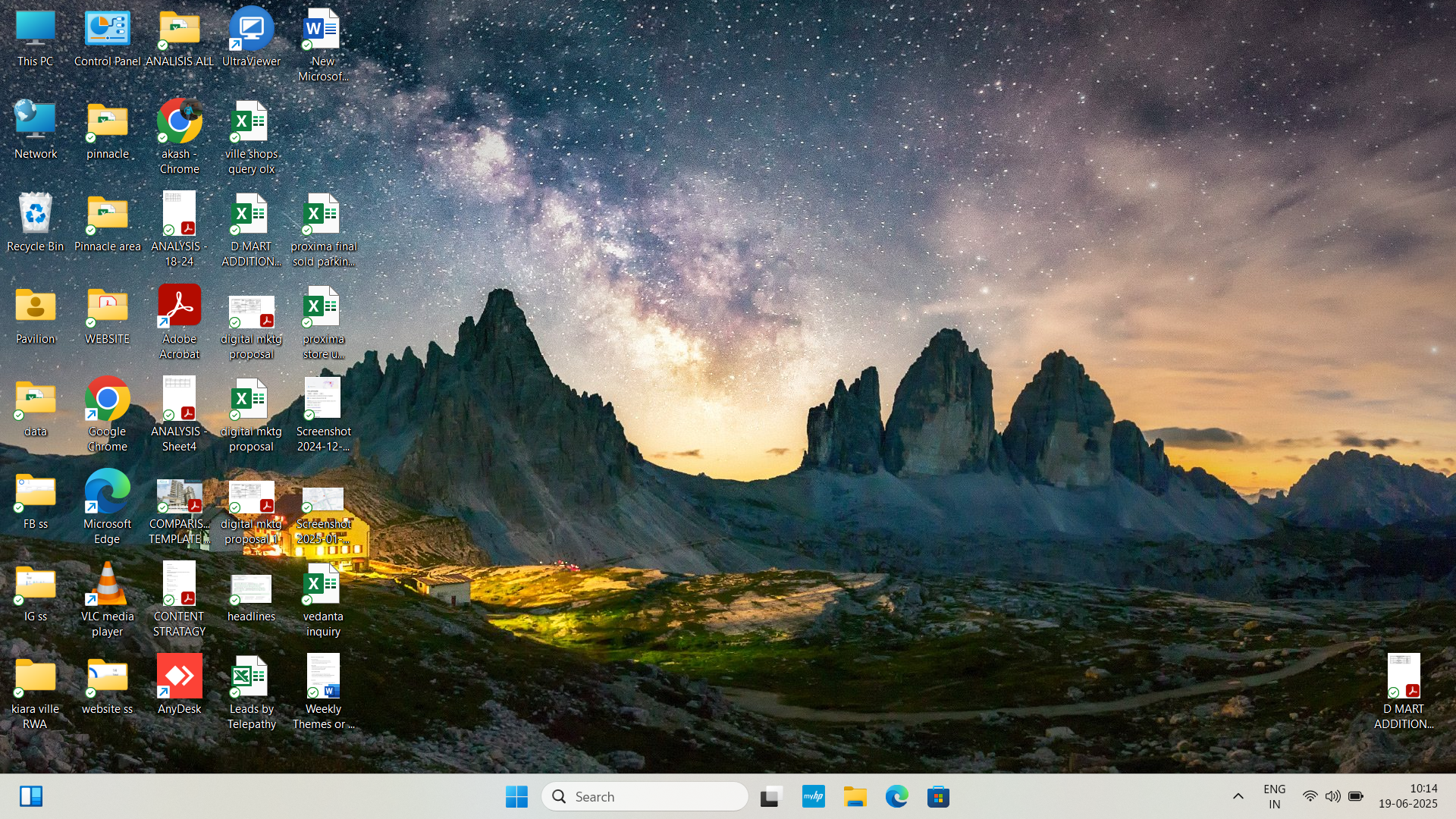Open the Windows Start menu

(516, 796)
